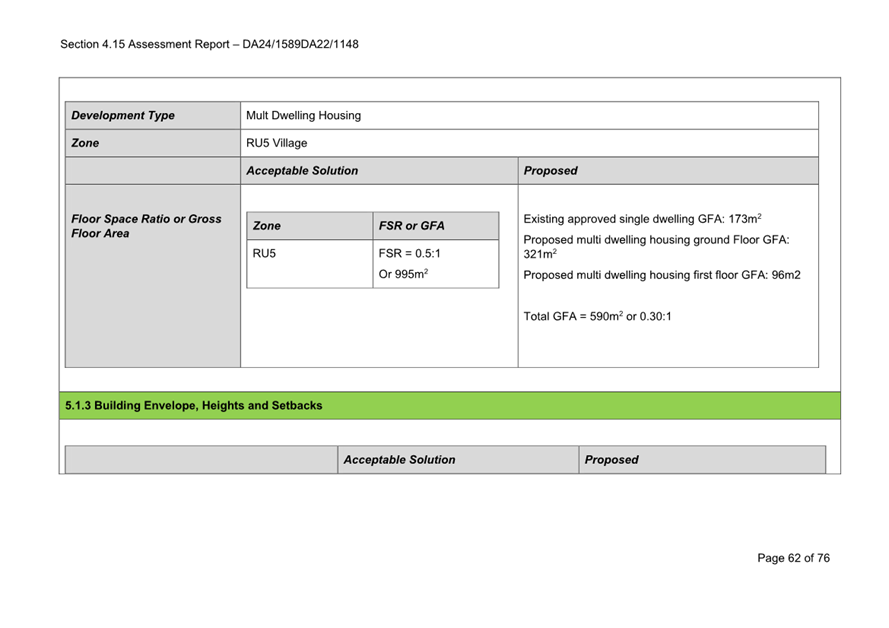The height and width of the screenshot is (628, 889).
Task: Click the Or 995m² value
Action: click(403, 274)
